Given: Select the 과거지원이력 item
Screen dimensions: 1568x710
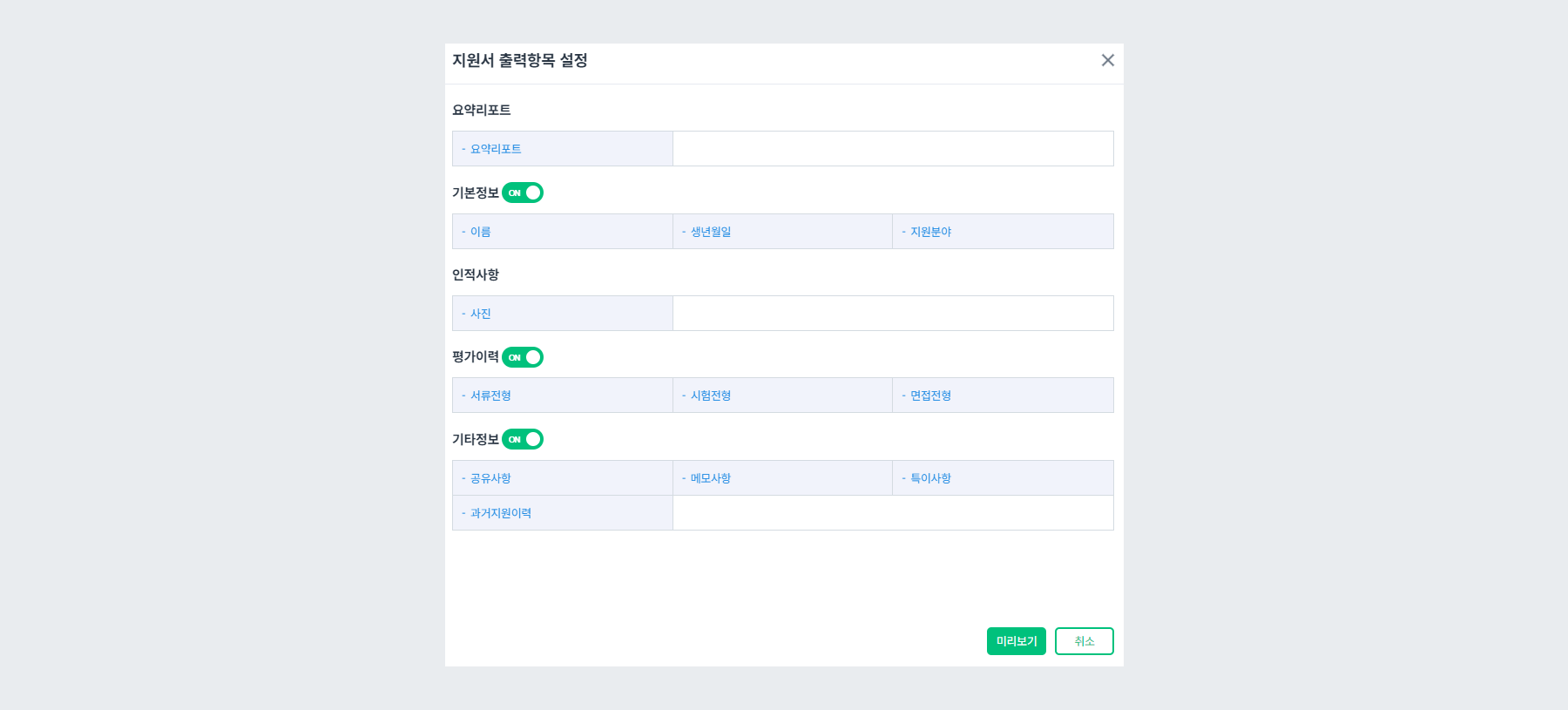Looking at the screenshot, I should click(x=562, y=512).
